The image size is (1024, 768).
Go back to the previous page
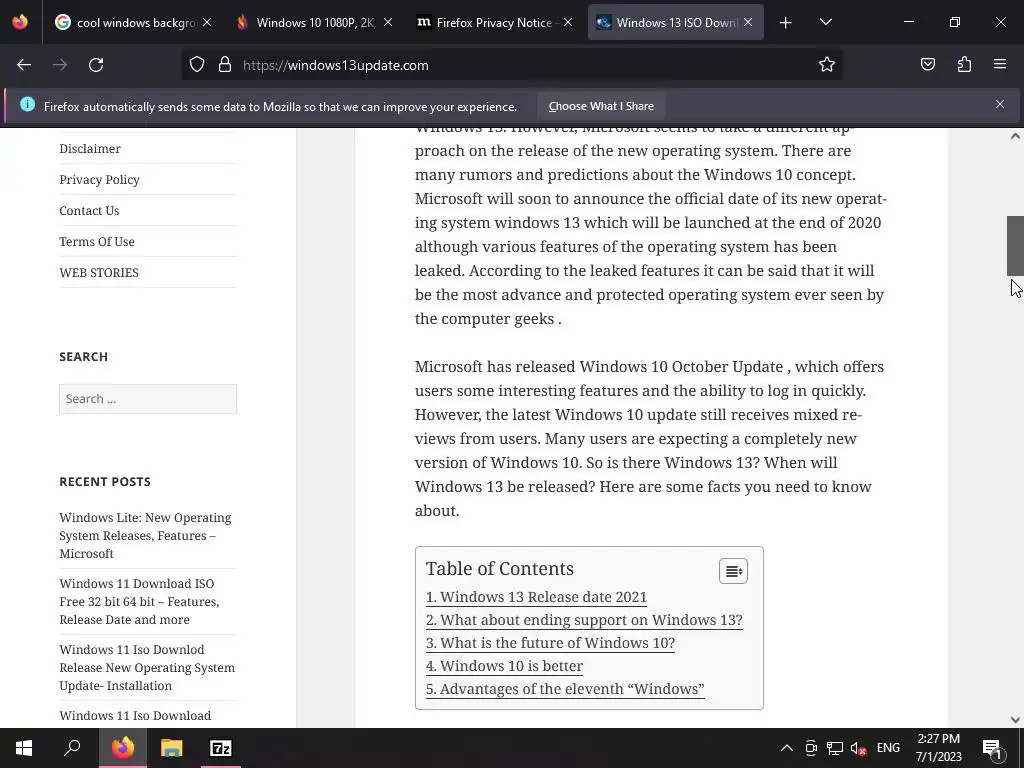point(24,65)
